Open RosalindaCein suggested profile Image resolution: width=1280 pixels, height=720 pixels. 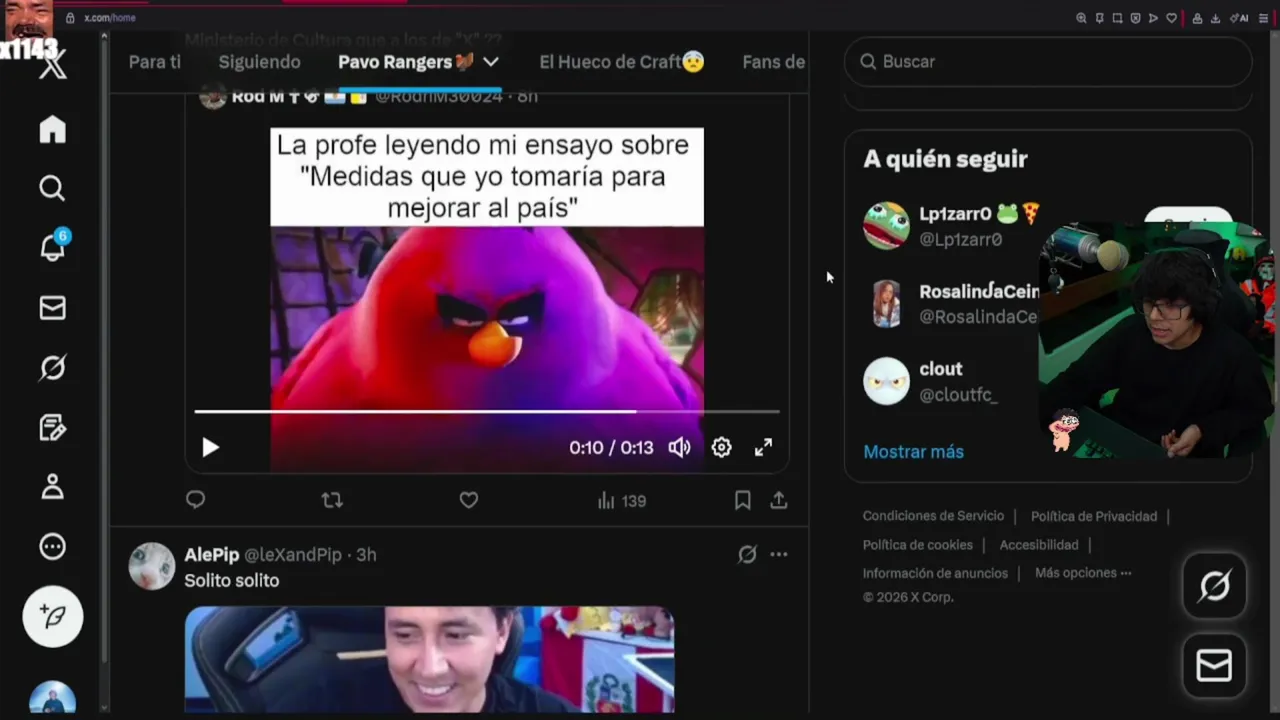(950, 303)
